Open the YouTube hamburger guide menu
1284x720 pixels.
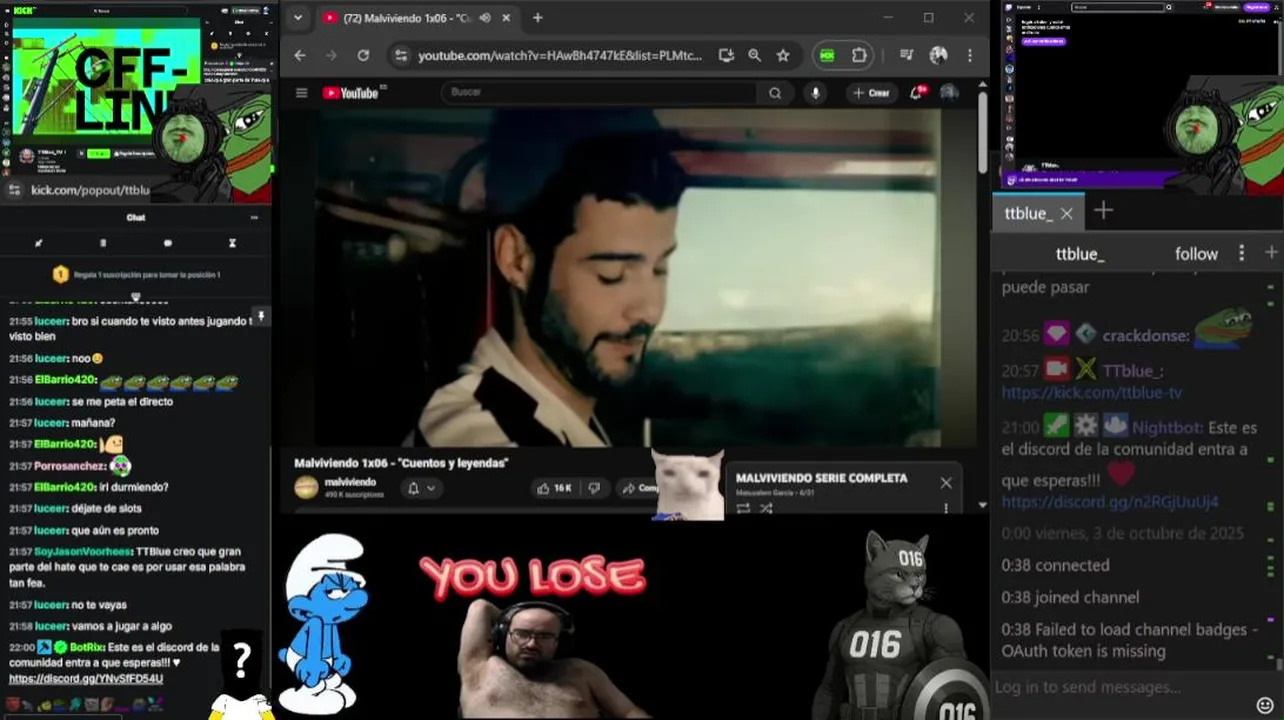301,93
